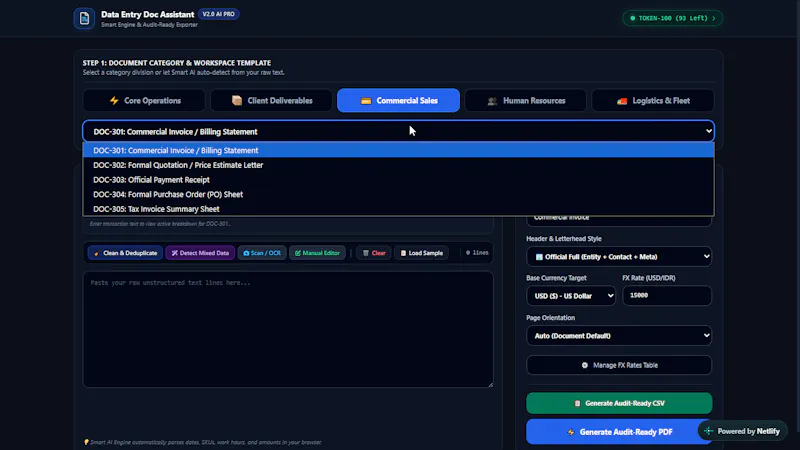Focus the FX Rate (USD/IDR) field
Viewport: 800px width, 450px height.
click(667, 295)
